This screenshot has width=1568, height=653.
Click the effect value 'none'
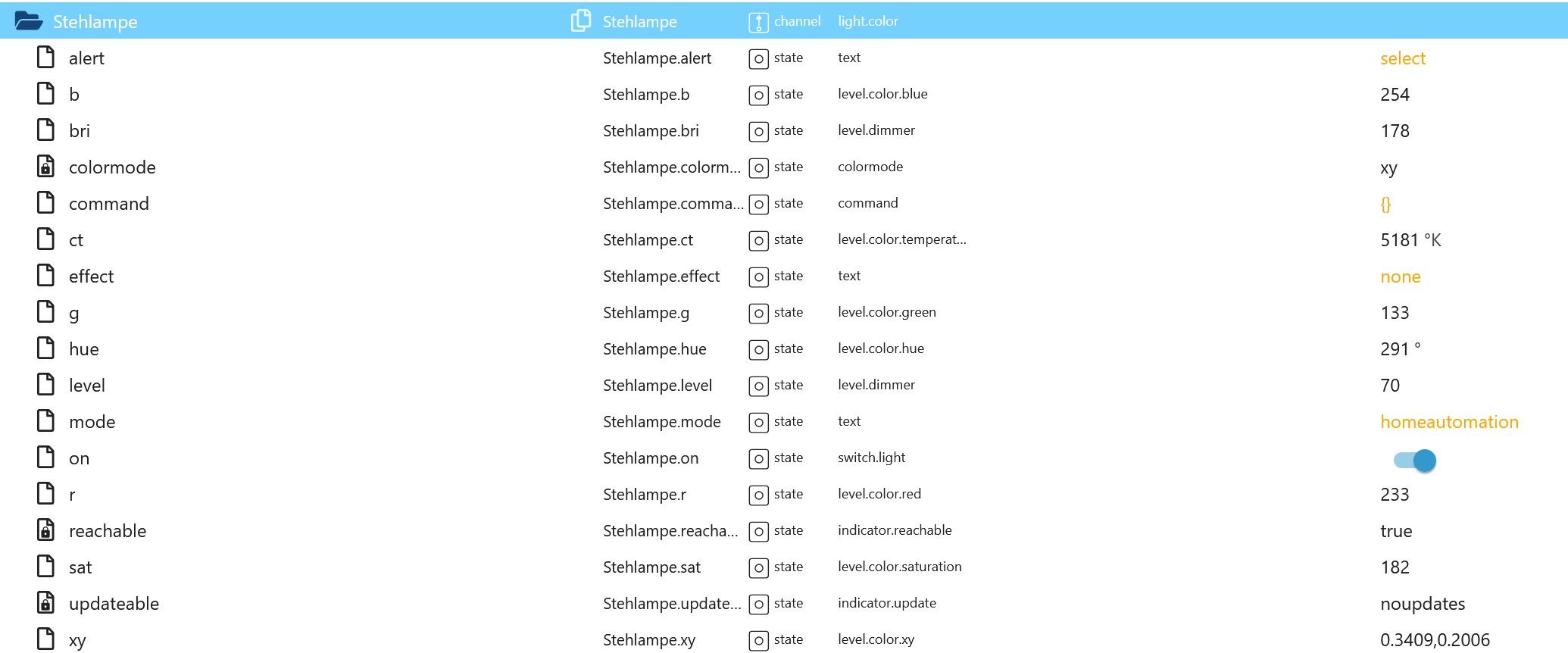(1400, 277)
